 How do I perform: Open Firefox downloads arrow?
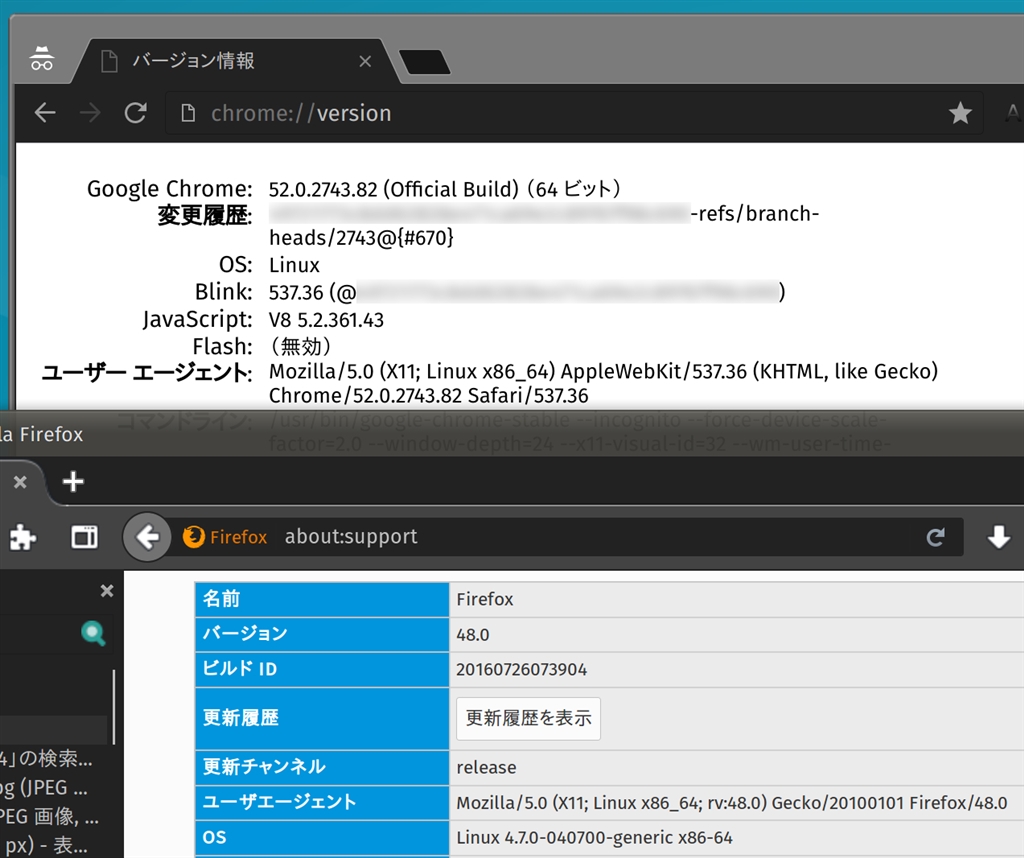click(999, 537)
